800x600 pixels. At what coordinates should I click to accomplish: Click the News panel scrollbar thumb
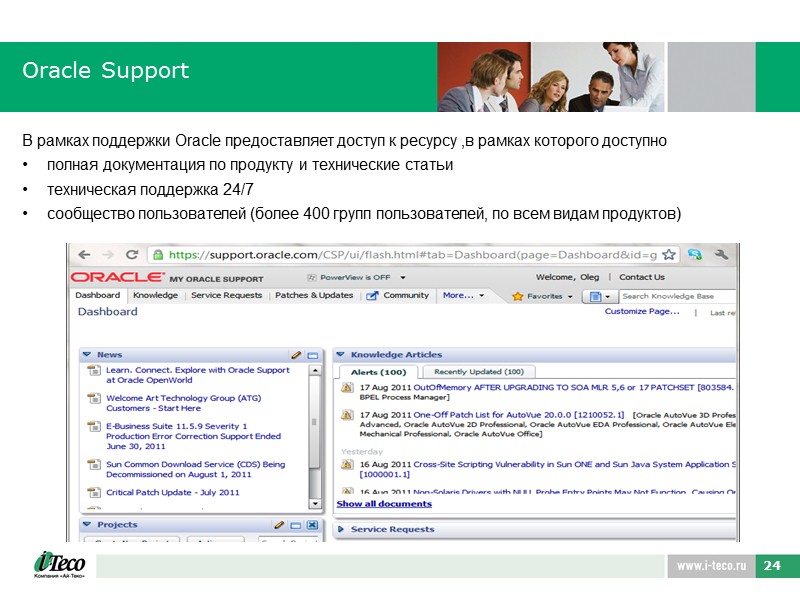coord(315,422)
